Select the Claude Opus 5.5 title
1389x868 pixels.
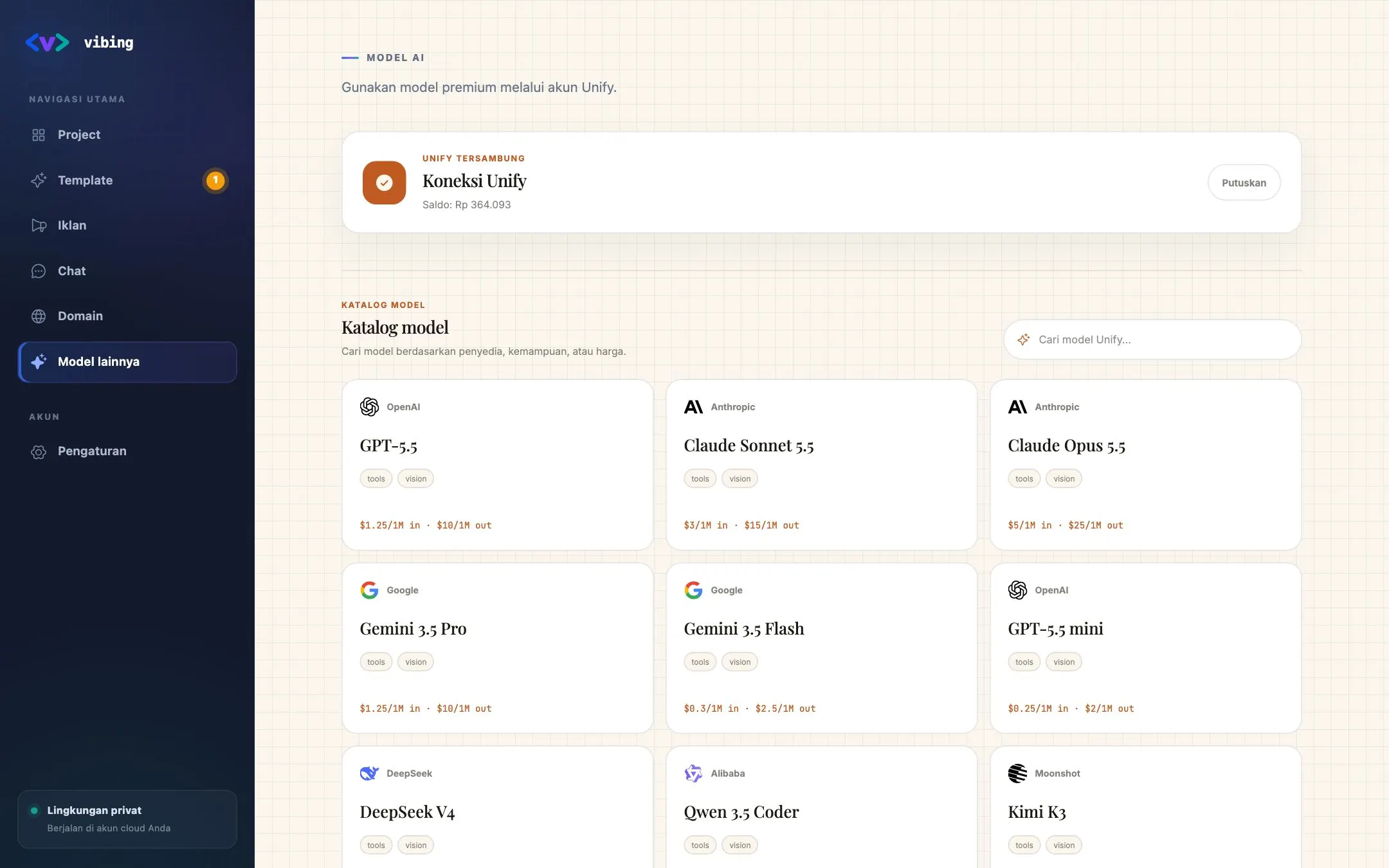click(1066, 446)
